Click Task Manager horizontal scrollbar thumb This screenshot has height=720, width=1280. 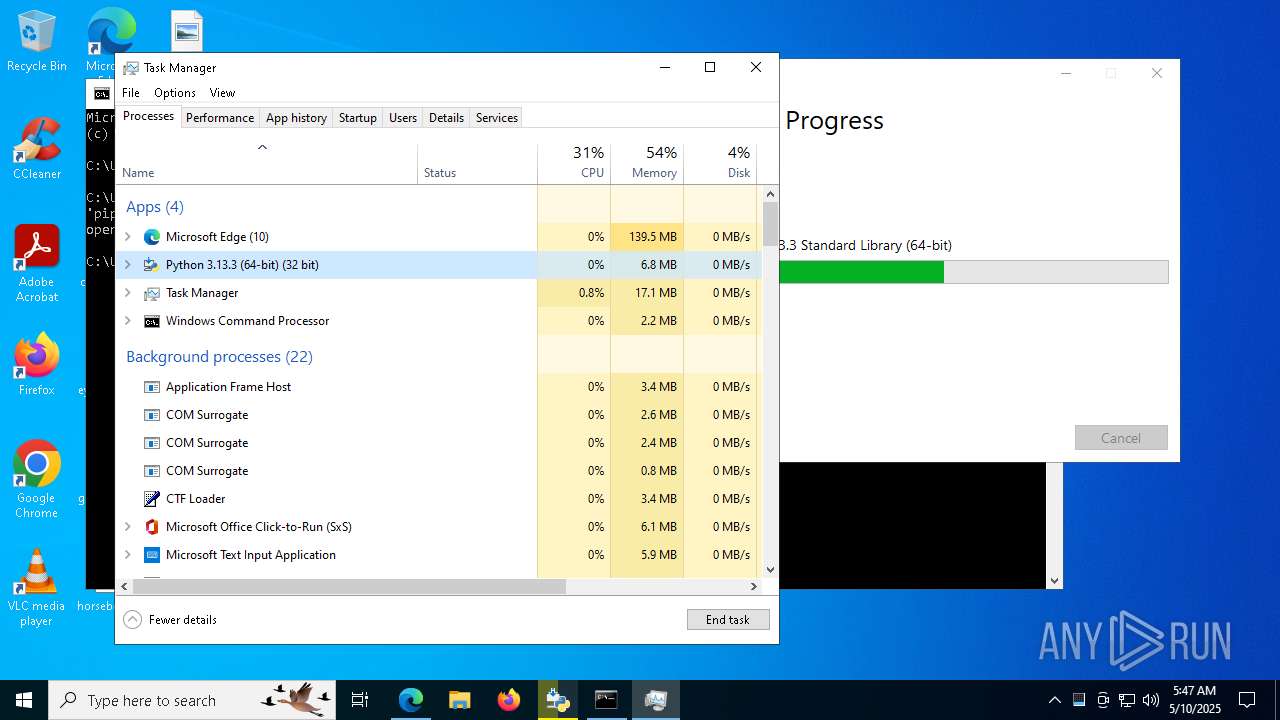[349, 587]
